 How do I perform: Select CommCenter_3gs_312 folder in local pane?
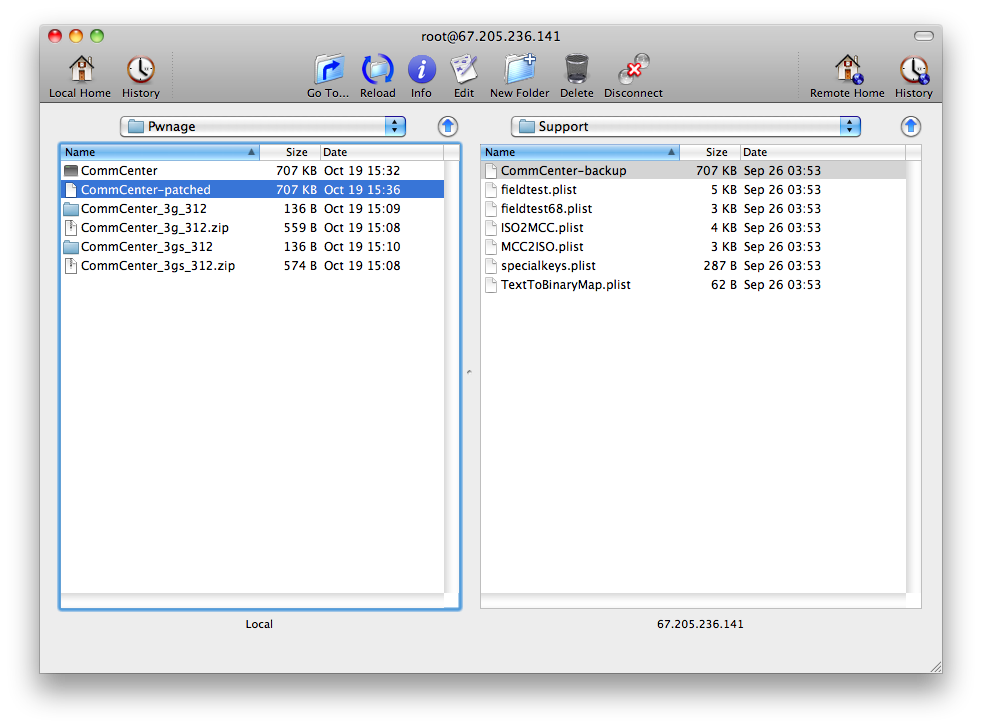click(x=146, y=247)
